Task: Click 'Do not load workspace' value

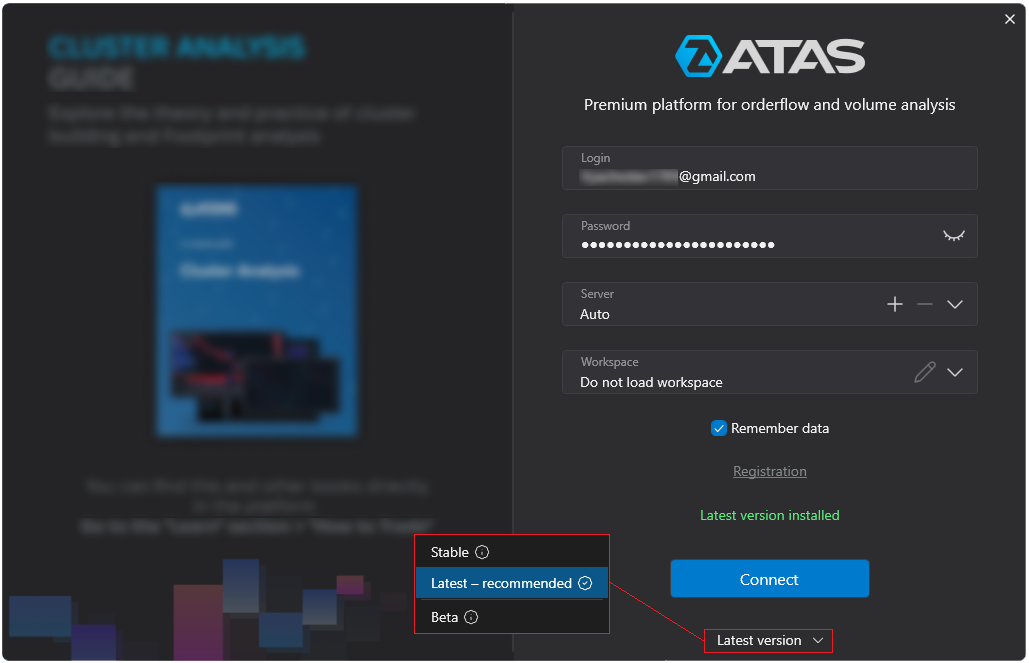Action: coord(651,382)
